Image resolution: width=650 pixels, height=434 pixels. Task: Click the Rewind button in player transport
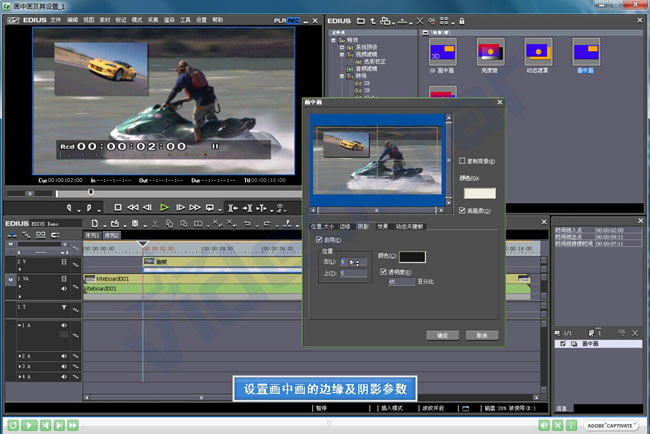(133, 207)
